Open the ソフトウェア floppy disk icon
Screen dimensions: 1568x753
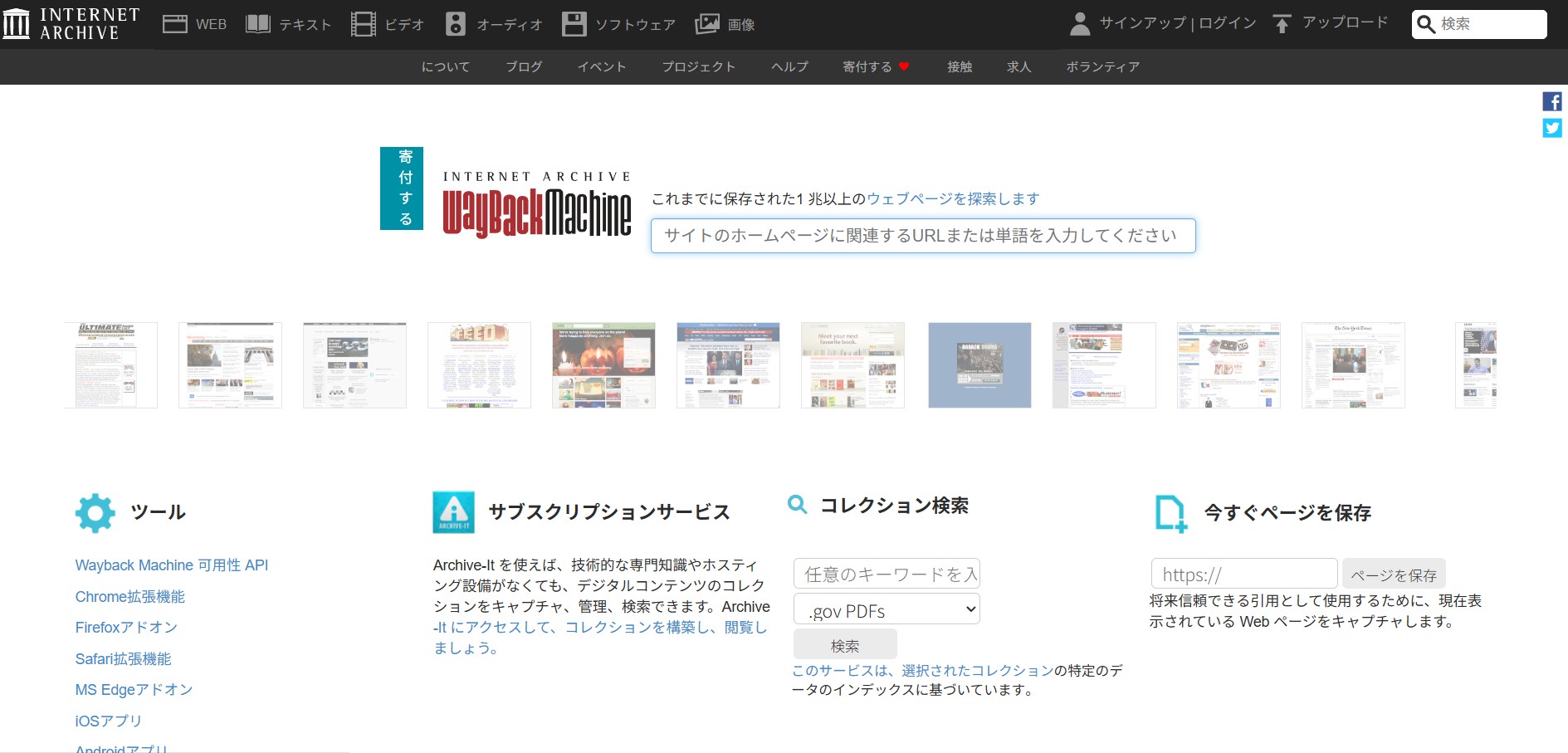tap(574, 23)
